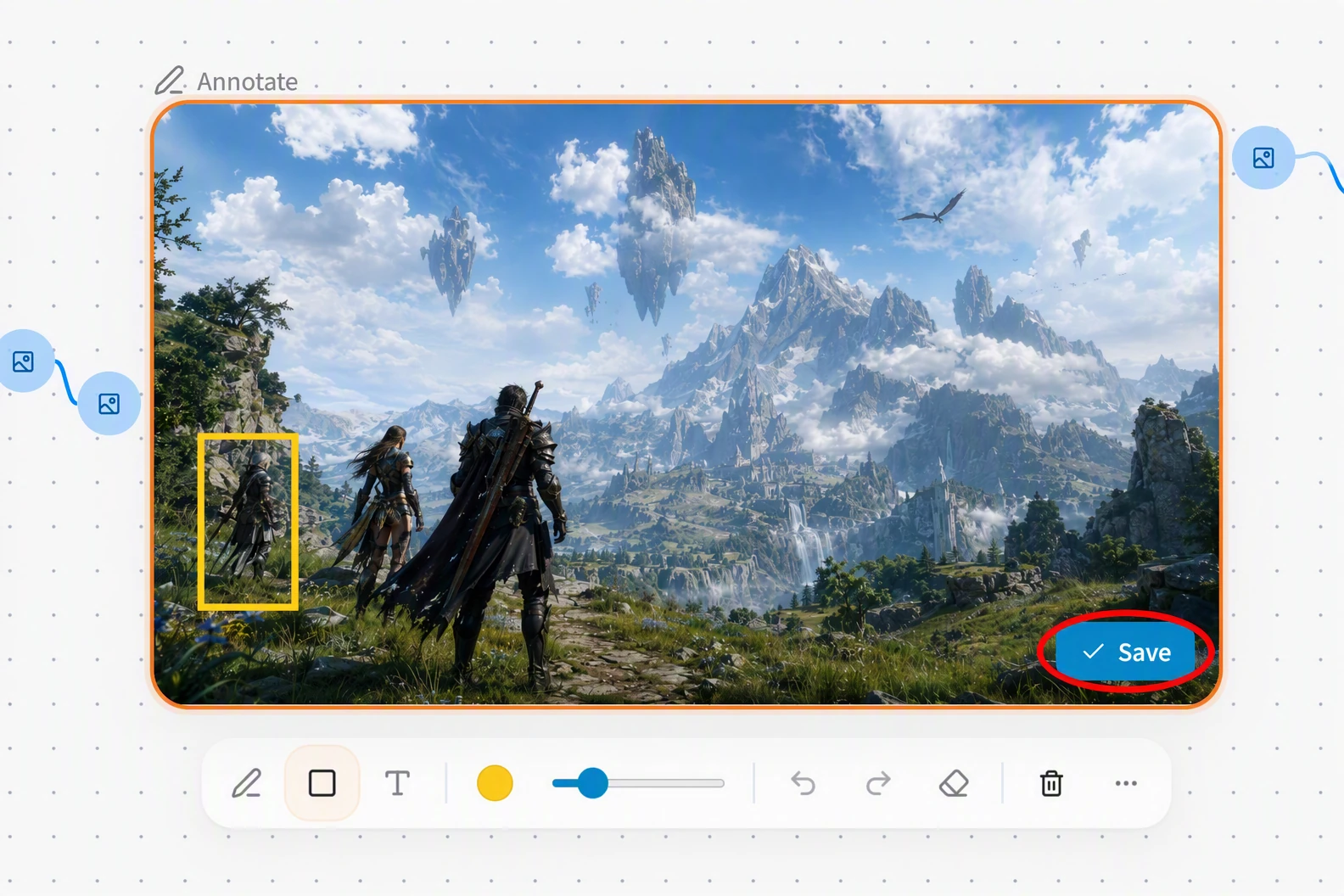Open the more options ellipsis menu

1126,783
